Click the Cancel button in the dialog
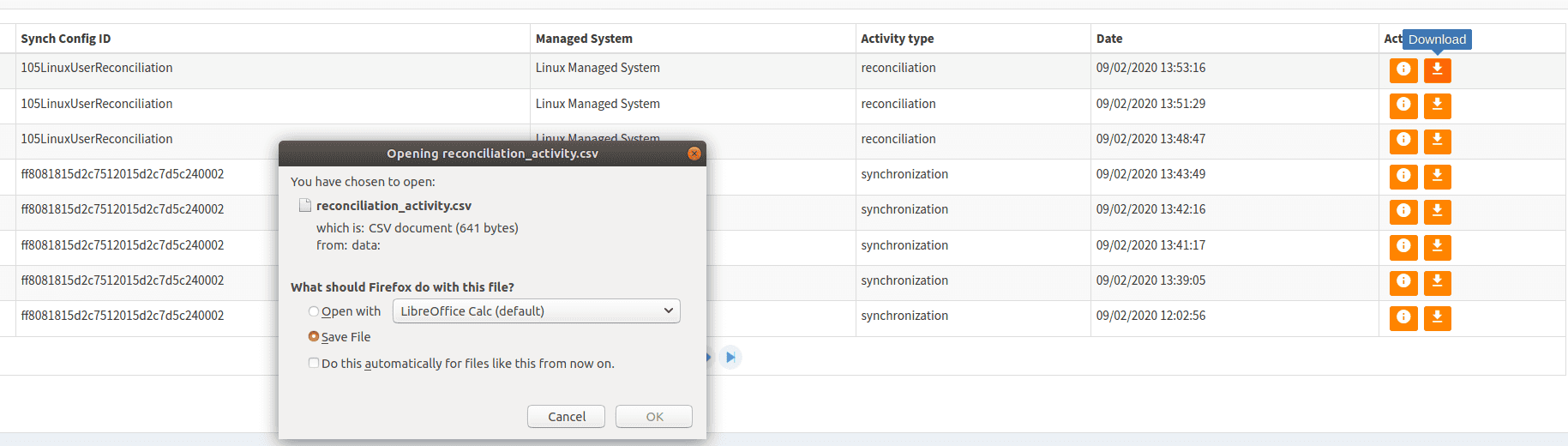1568x446 pixels. (x=566, y=417)
